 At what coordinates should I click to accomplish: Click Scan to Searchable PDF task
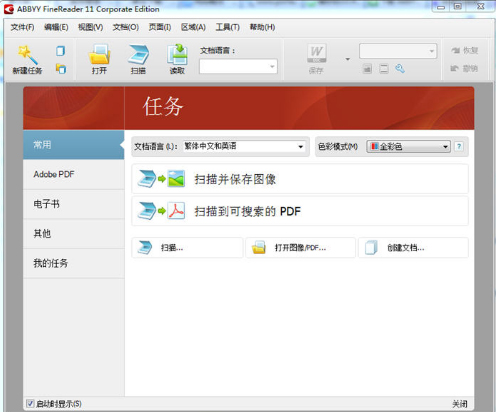300,211
